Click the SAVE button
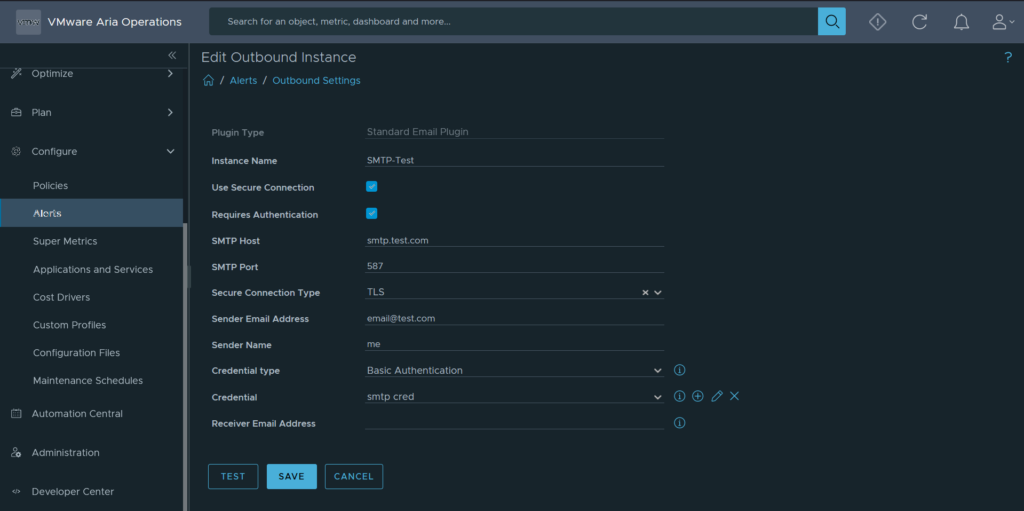This screenshot has height=511, width=1024. pos(291,476)
